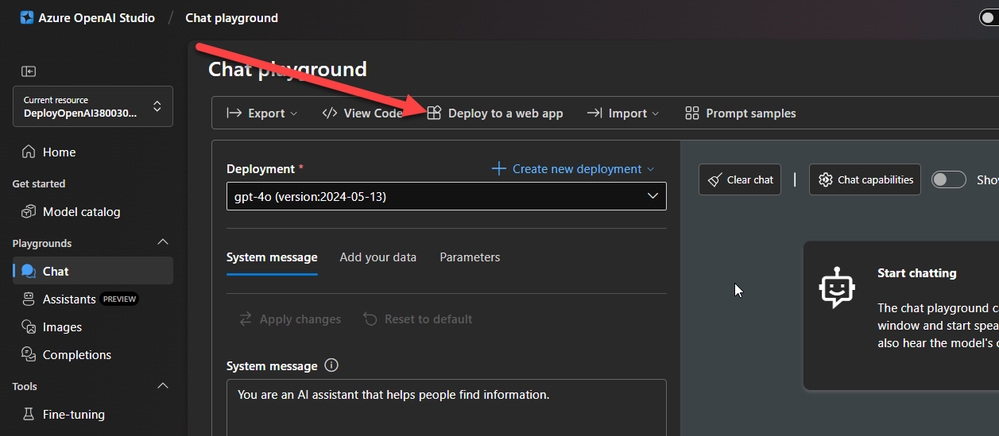Click the Chat playground breadcrumb
Screen dimensions: 999x436
pyautogui.click(x=231, y=18)
